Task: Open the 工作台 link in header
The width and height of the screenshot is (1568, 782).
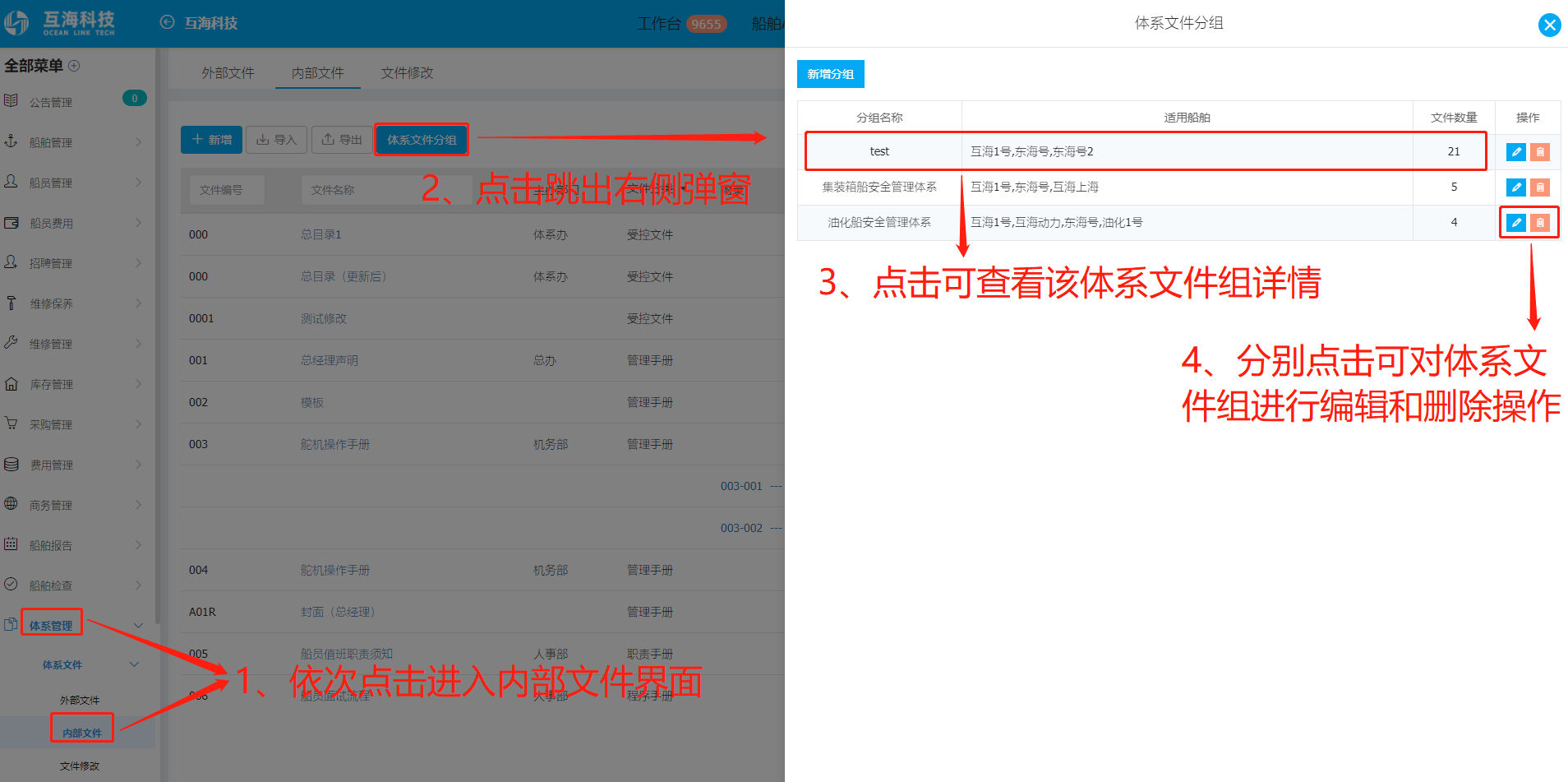Action: [659, 24]
